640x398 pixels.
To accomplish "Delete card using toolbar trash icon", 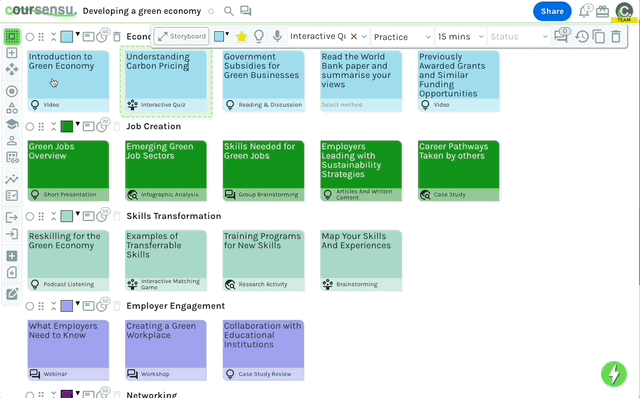I will (x=616, y=37).
